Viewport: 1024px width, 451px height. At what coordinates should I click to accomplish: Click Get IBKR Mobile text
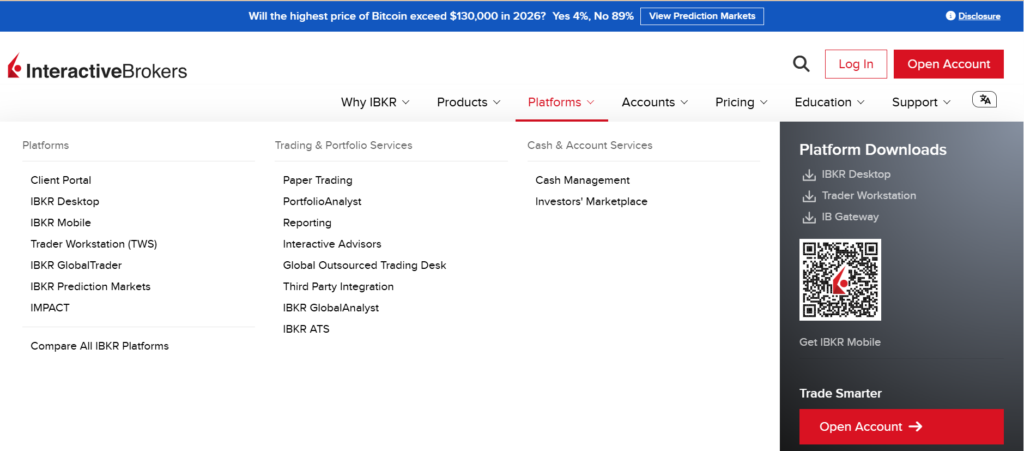(x=840, y=342)
